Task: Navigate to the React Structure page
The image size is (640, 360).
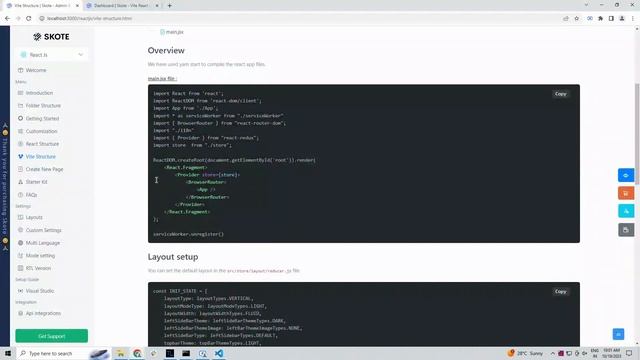Action: (42, 144)
